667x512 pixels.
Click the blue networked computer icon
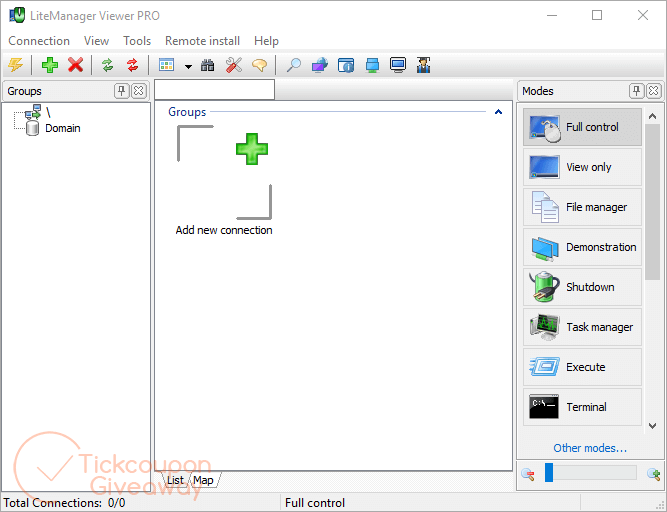(372, 65)
